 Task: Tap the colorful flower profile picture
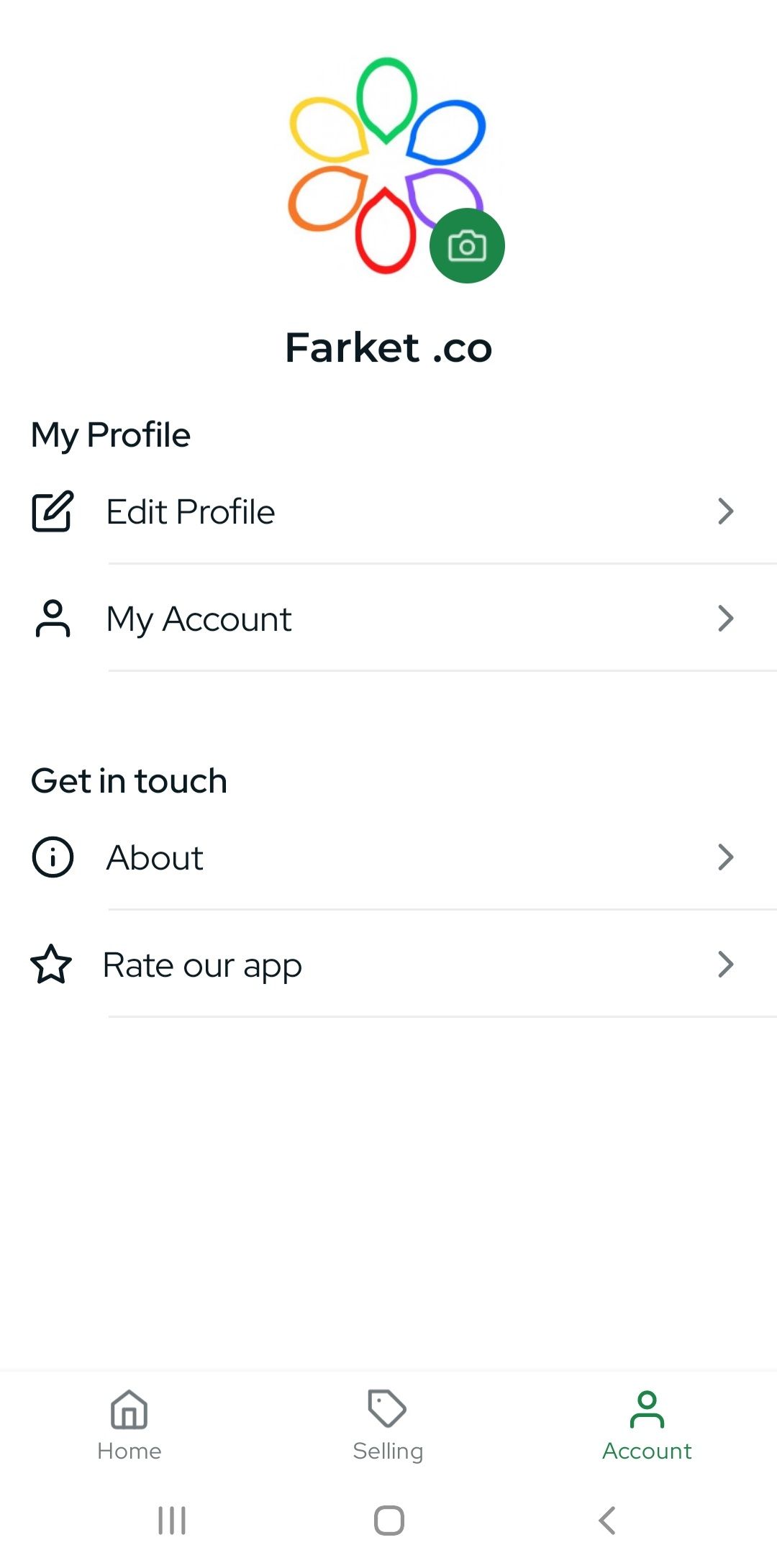(387, 165)
